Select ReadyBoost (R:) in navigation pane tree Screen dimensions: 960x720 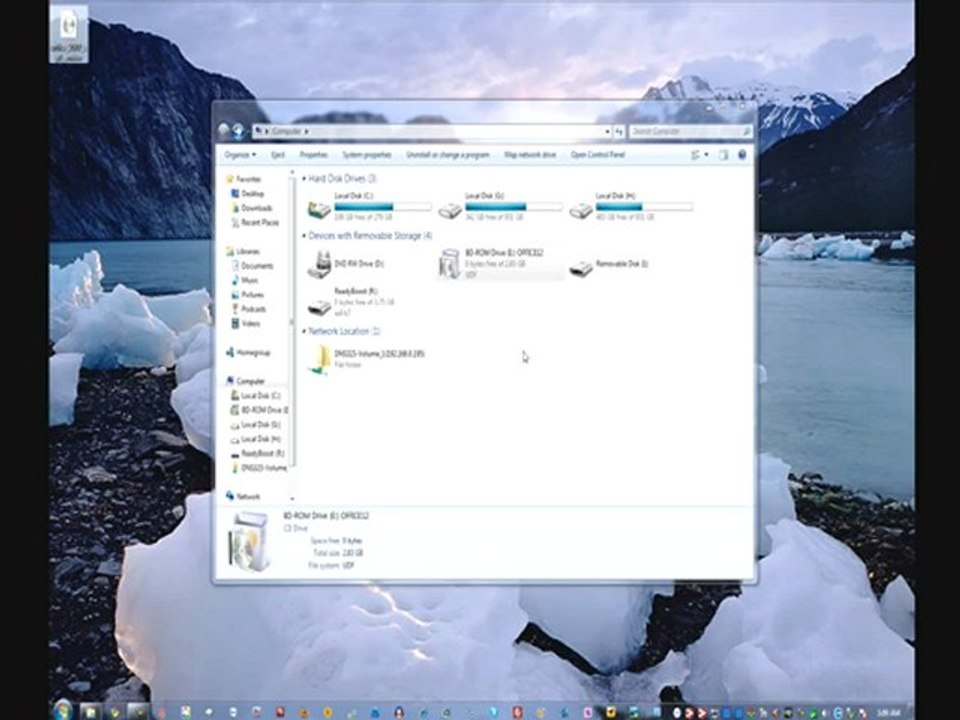click(x=258, y=454)
